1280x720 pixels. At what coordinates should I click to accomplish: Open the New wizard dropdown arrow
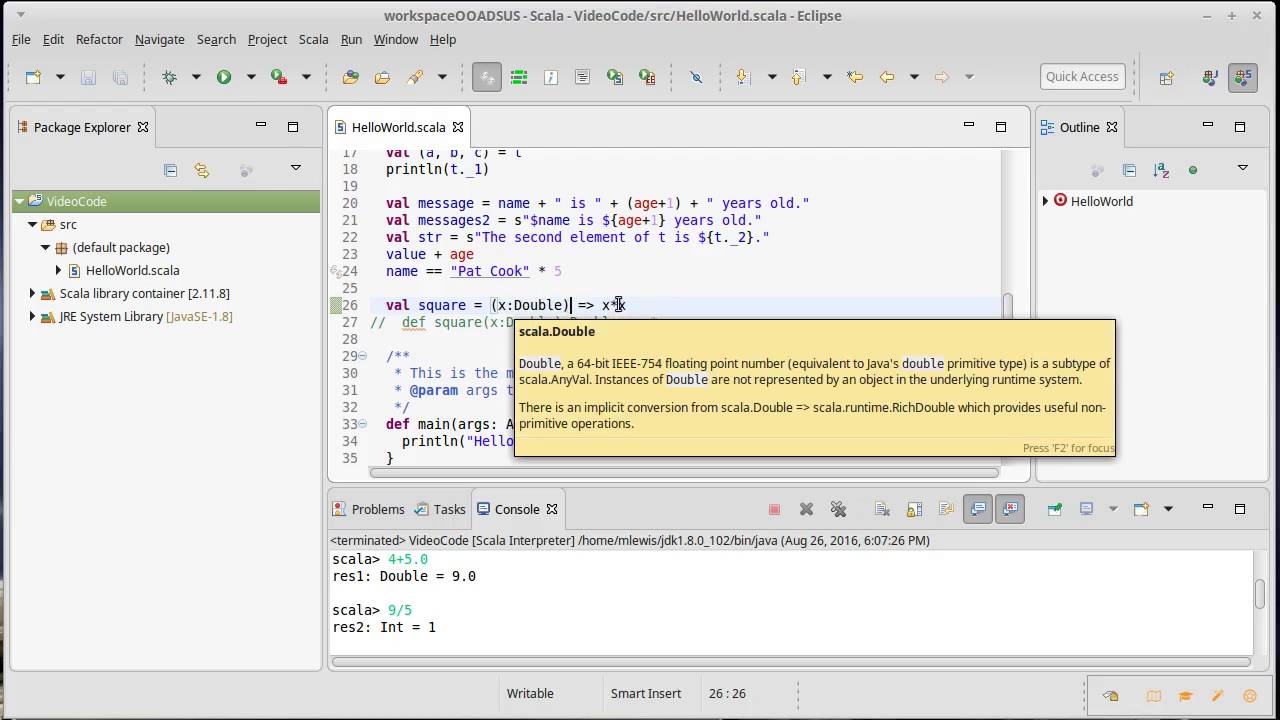coord(60,77)
